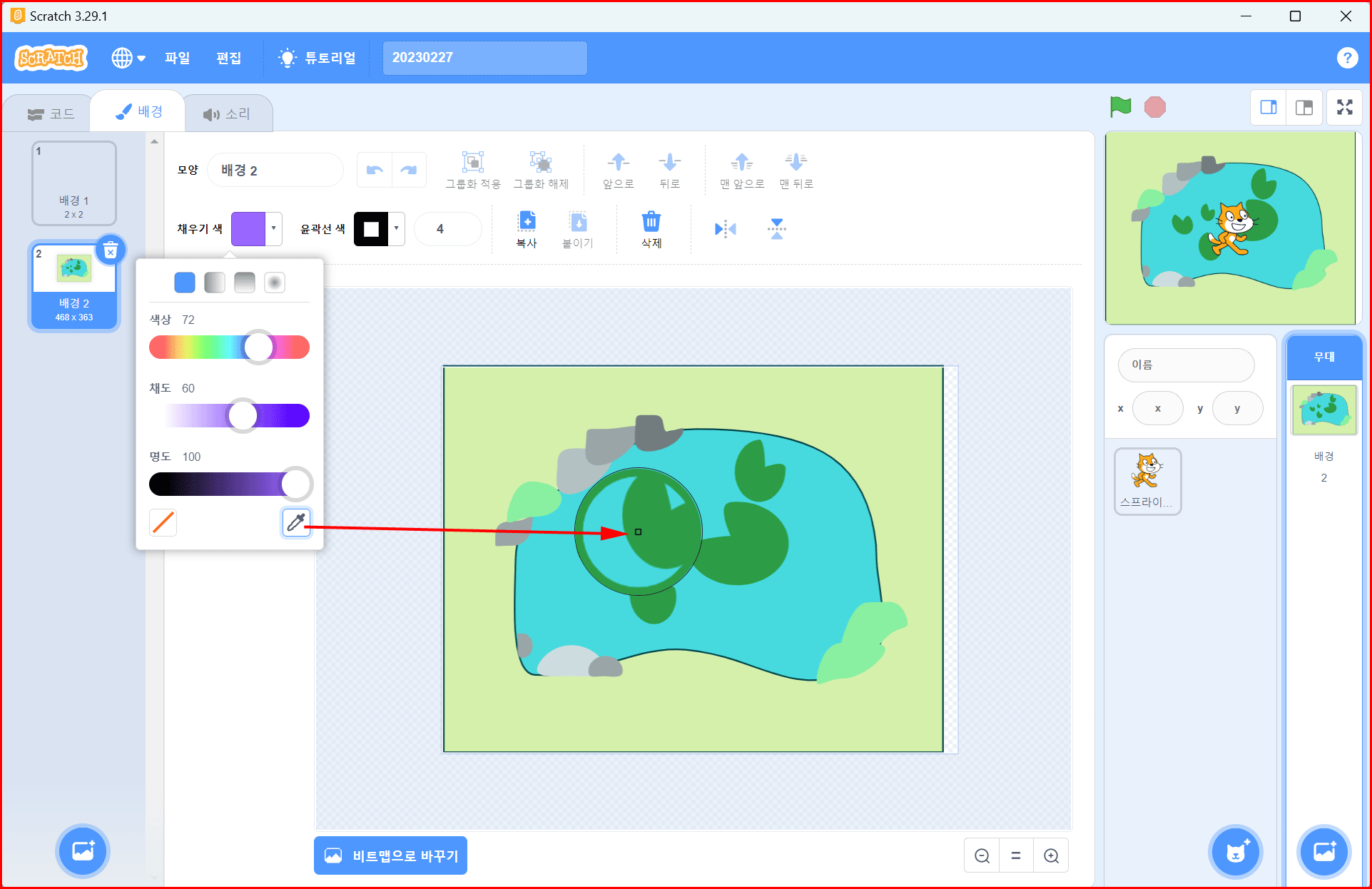Open the 파일 menu
Viewport: 1372px width, 889px height.
[x=177, y=58]
